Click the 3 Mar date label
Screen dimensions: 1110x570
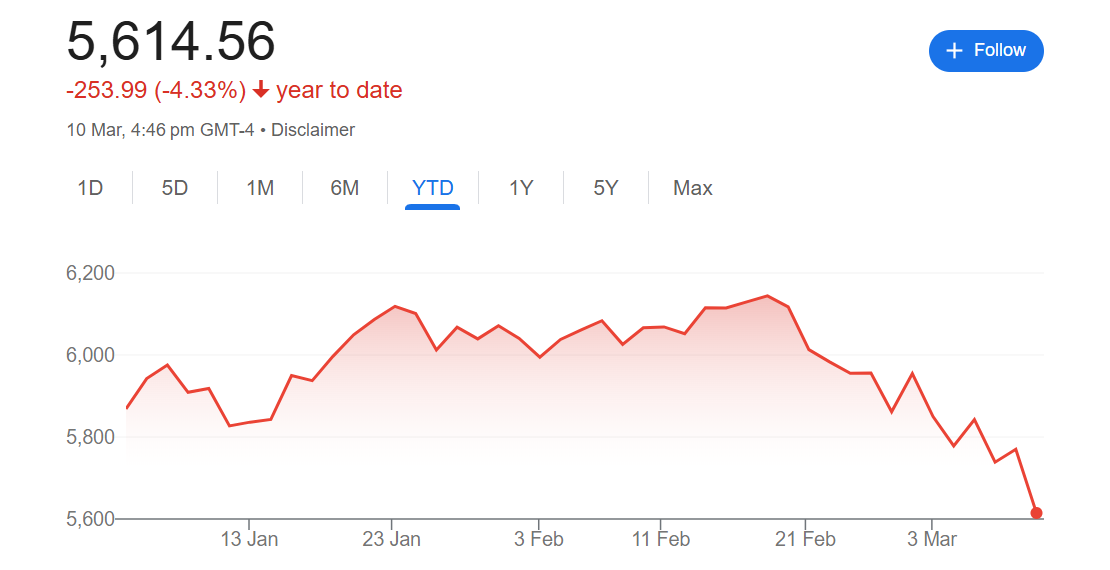click(x=932, y=540)
